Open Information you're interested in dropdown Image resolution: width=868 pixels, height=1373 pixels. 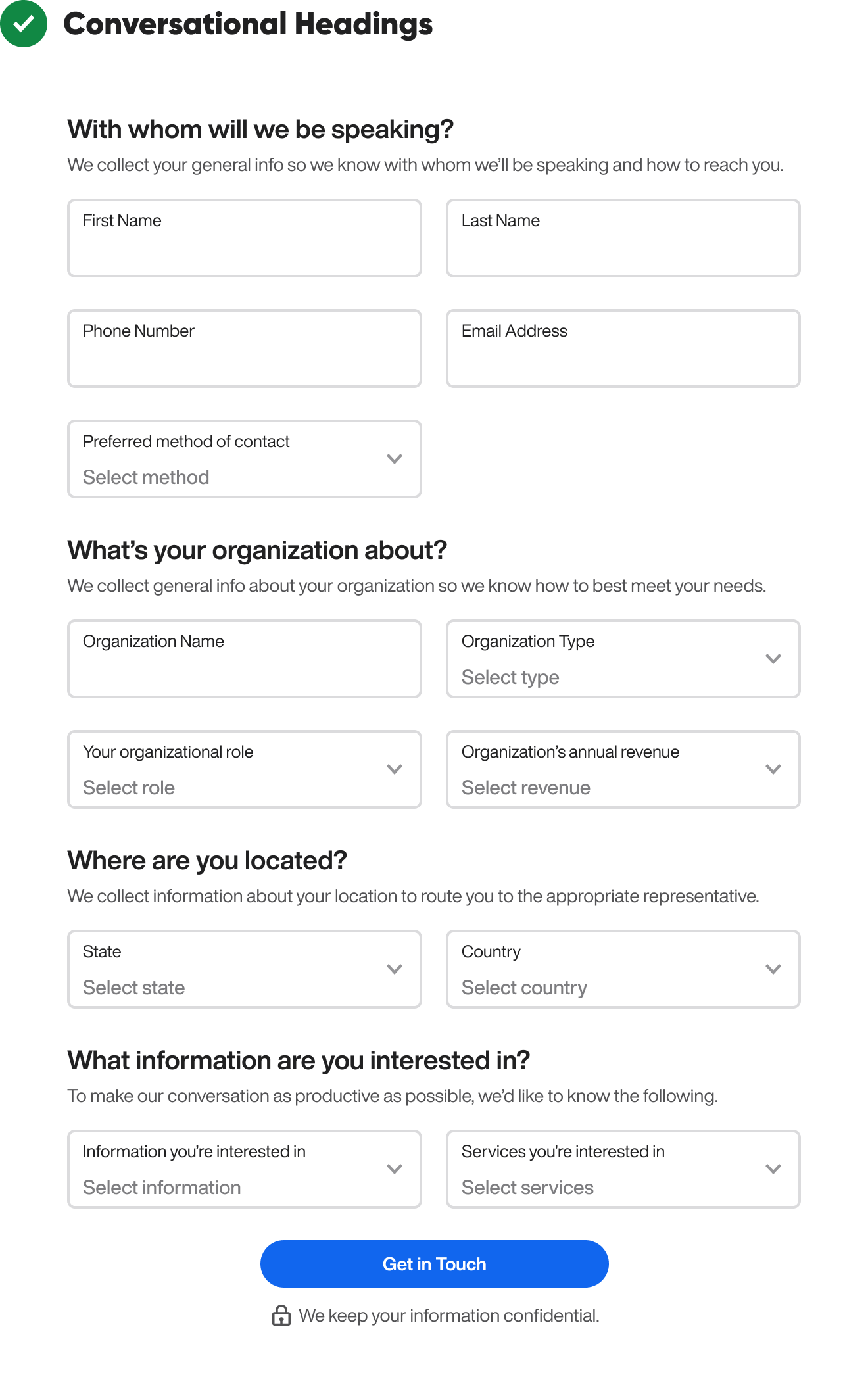point(245,1169)
